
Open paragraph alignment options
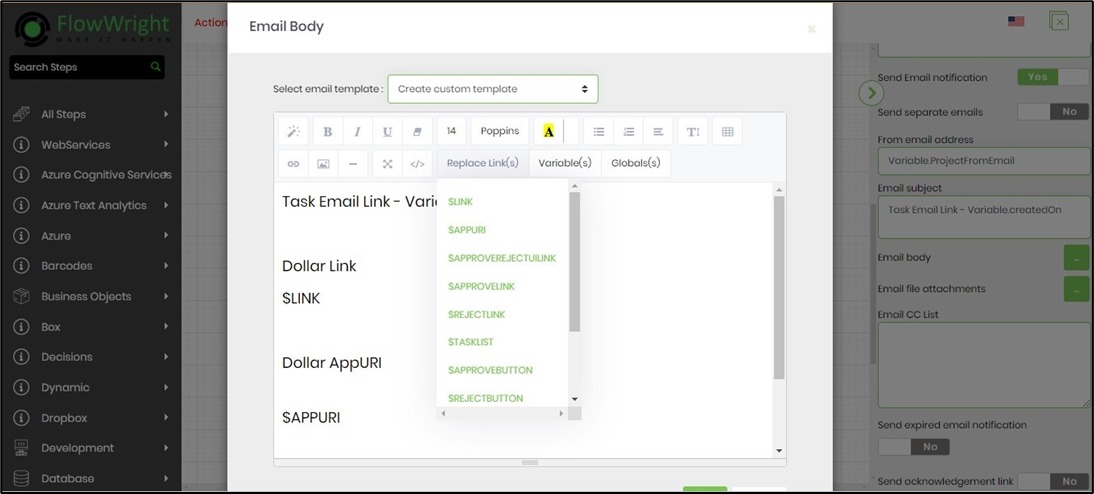tap(658, 131)
